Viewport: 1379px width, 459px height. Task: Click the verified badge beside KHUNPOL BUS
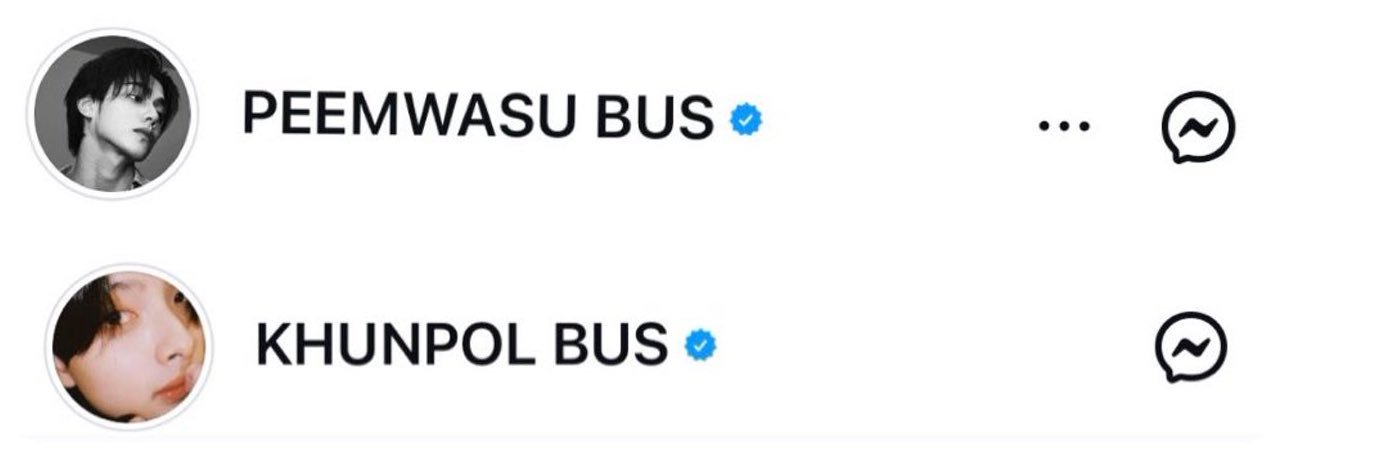(700, 345)
